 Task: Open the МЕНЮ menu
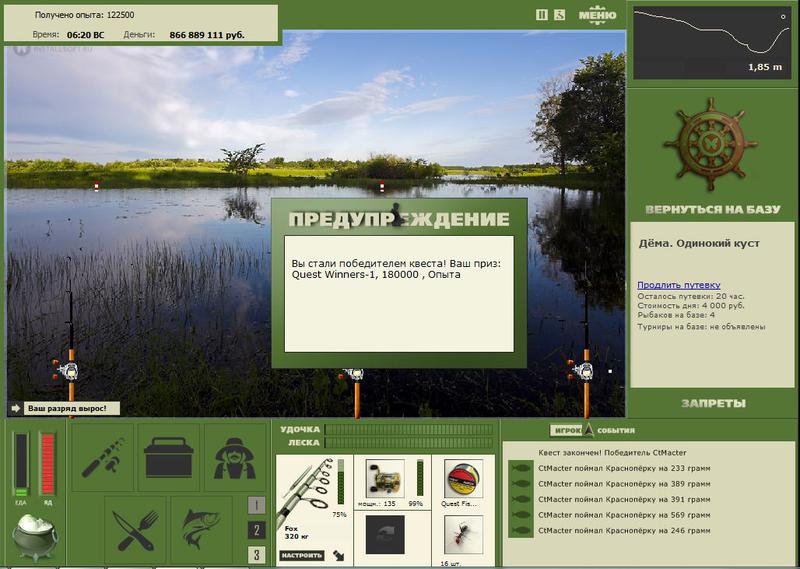[597, 14]
